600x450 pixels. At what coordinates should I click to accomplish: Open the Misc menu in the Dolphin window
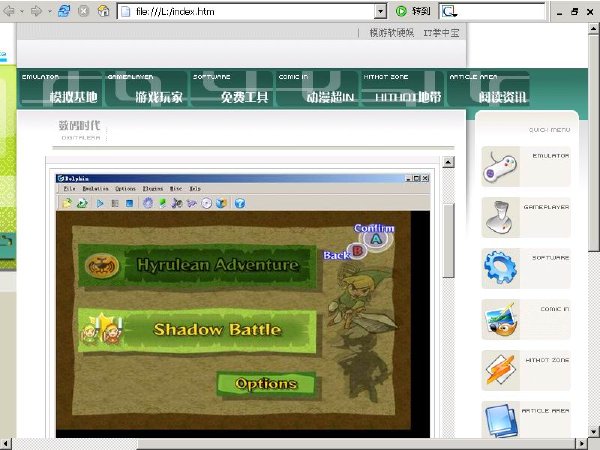pyautogui.click(x=176, y=189)
